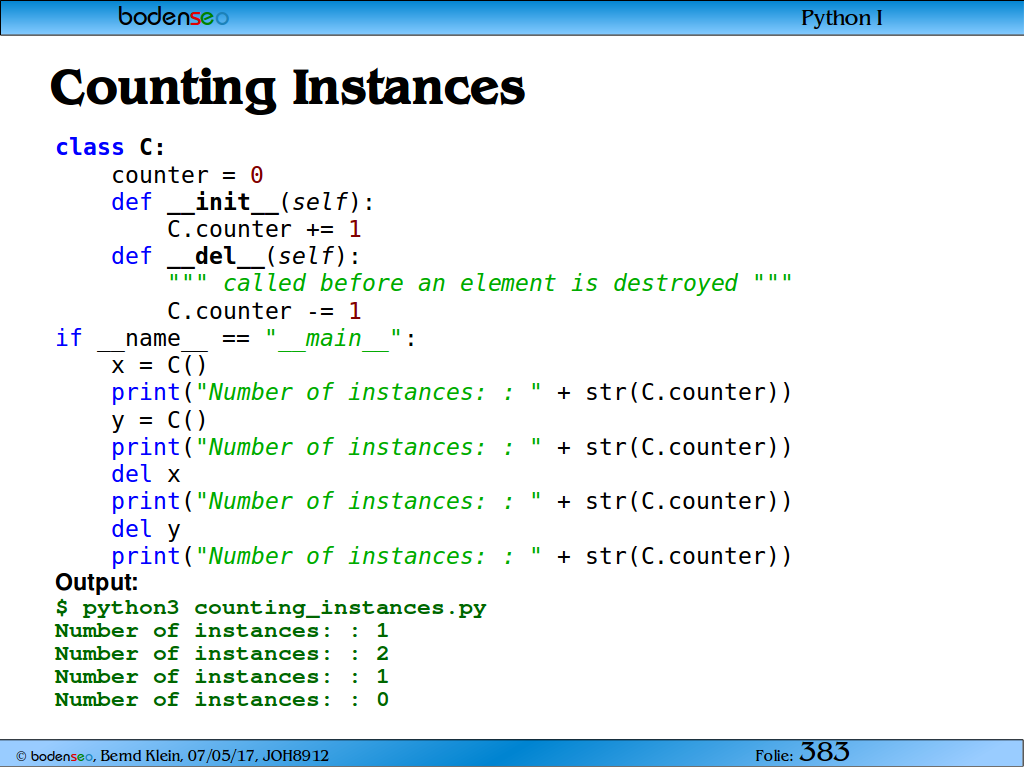Click the 'called before an element is destroyed' docstring

[x=480, y=283]
